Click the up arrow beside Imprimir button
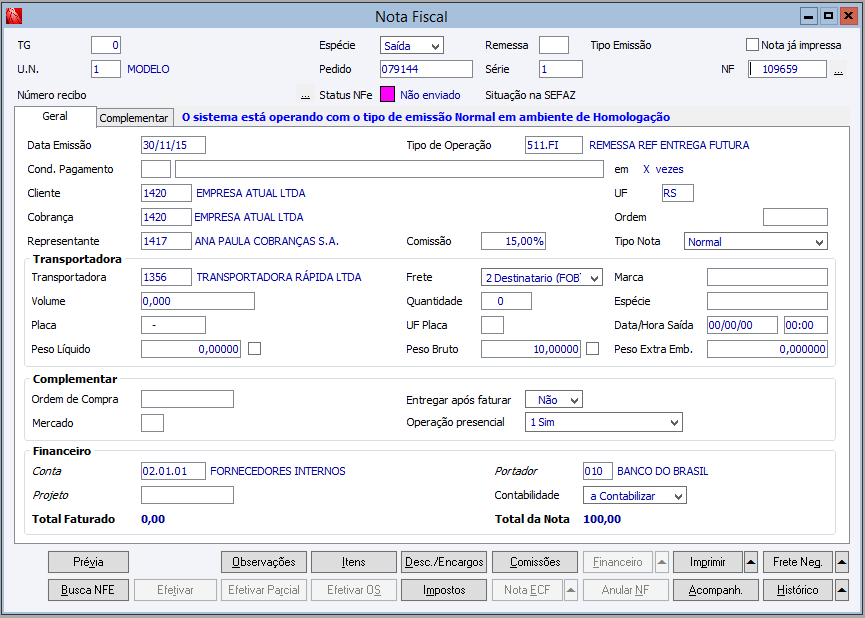 pos(751,562)
